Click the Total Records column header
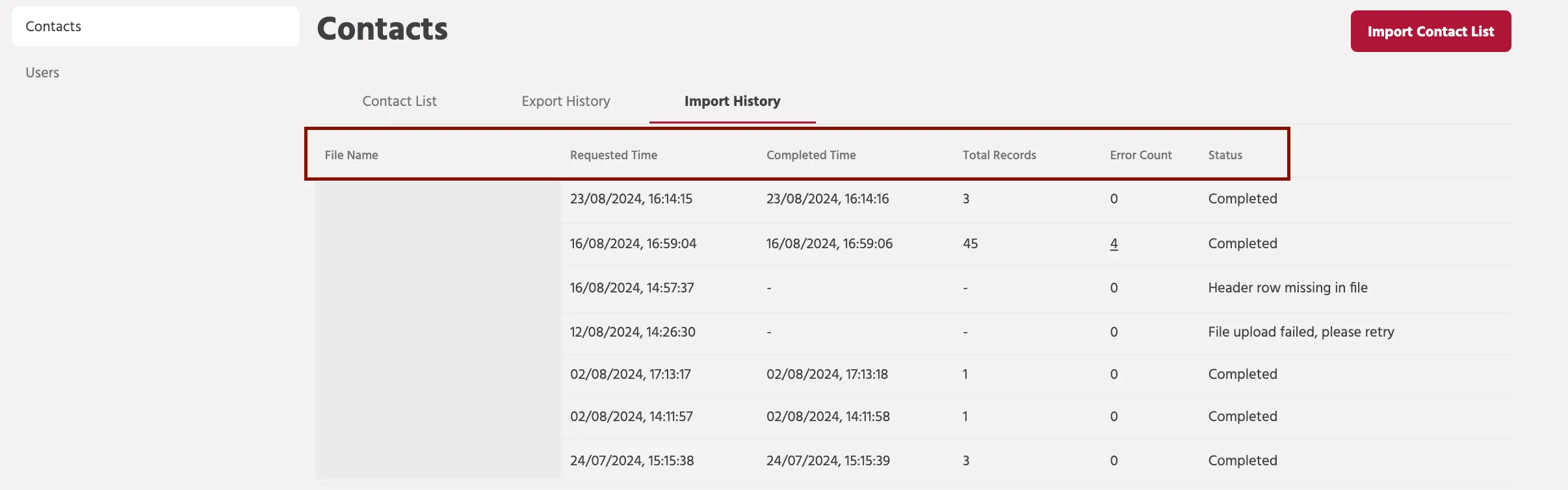 point(999,155)
